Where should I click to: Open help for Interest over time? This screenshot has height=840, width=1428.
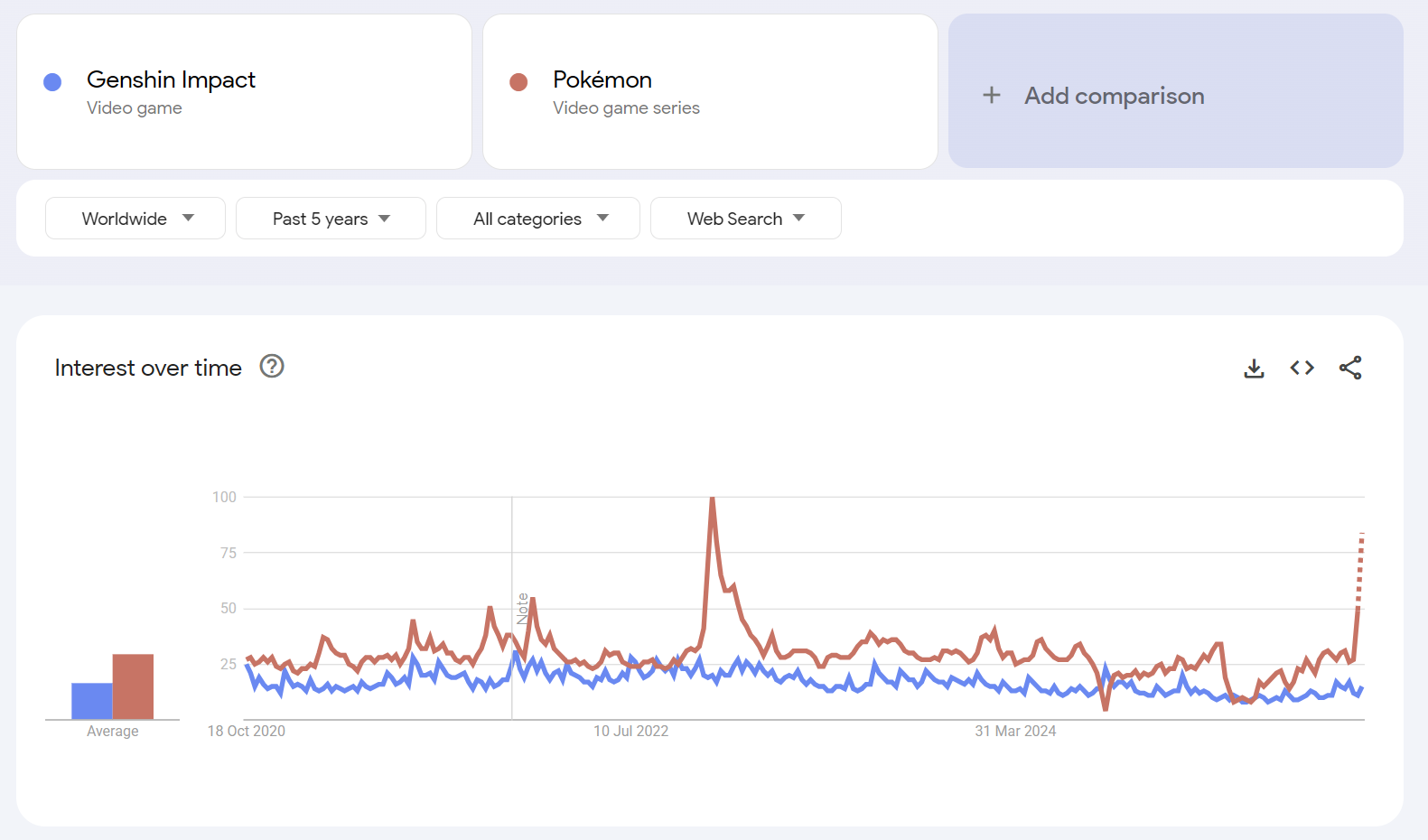coord(272,367)
